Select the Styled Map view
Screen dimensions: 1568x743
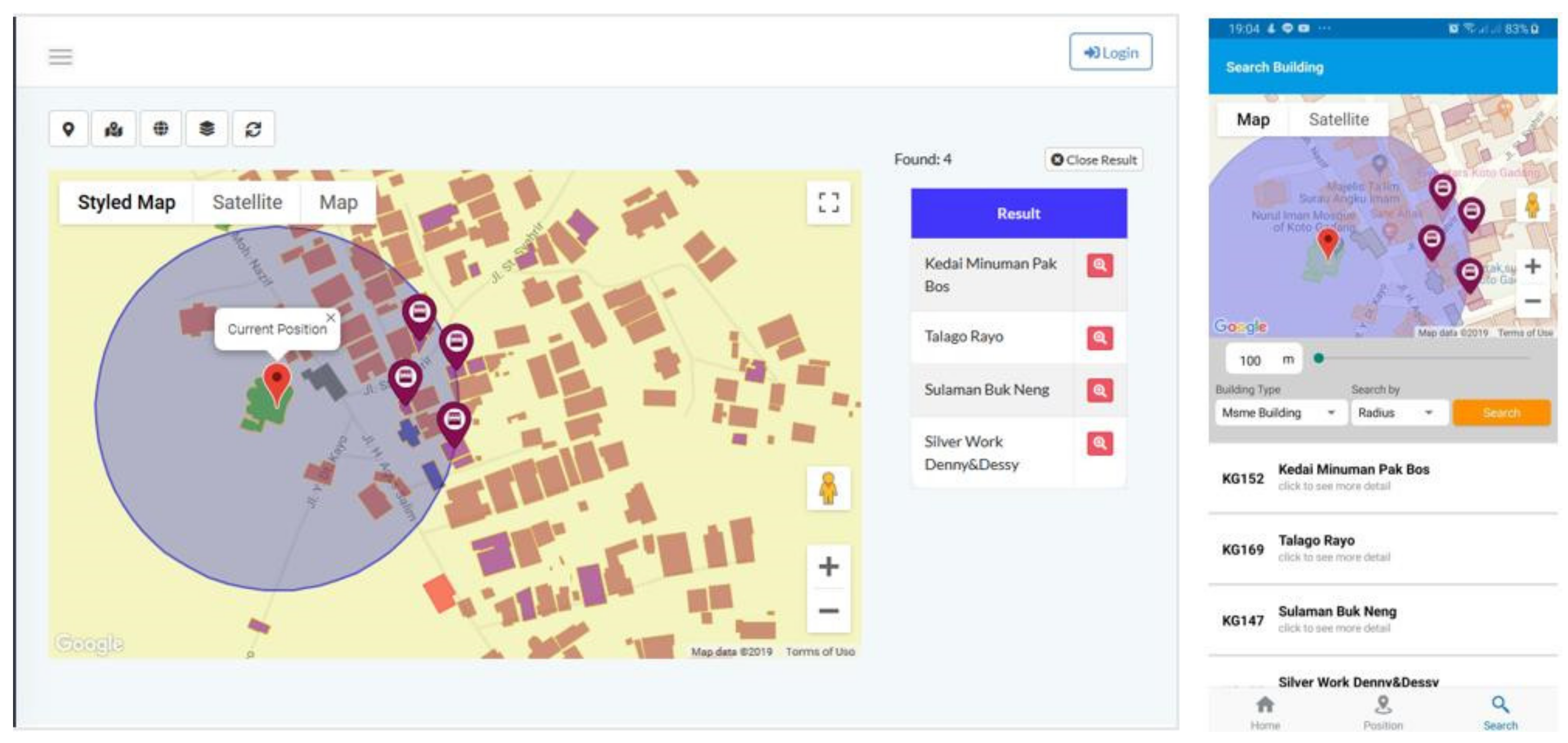pos(126,202)
